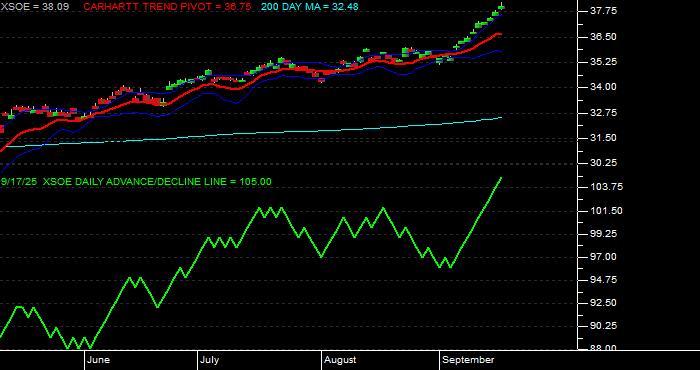700x370 pixels.
Task: Click the 92.50 advance/decline axis value
Action: pyautogui.click(x=603, y=303)
